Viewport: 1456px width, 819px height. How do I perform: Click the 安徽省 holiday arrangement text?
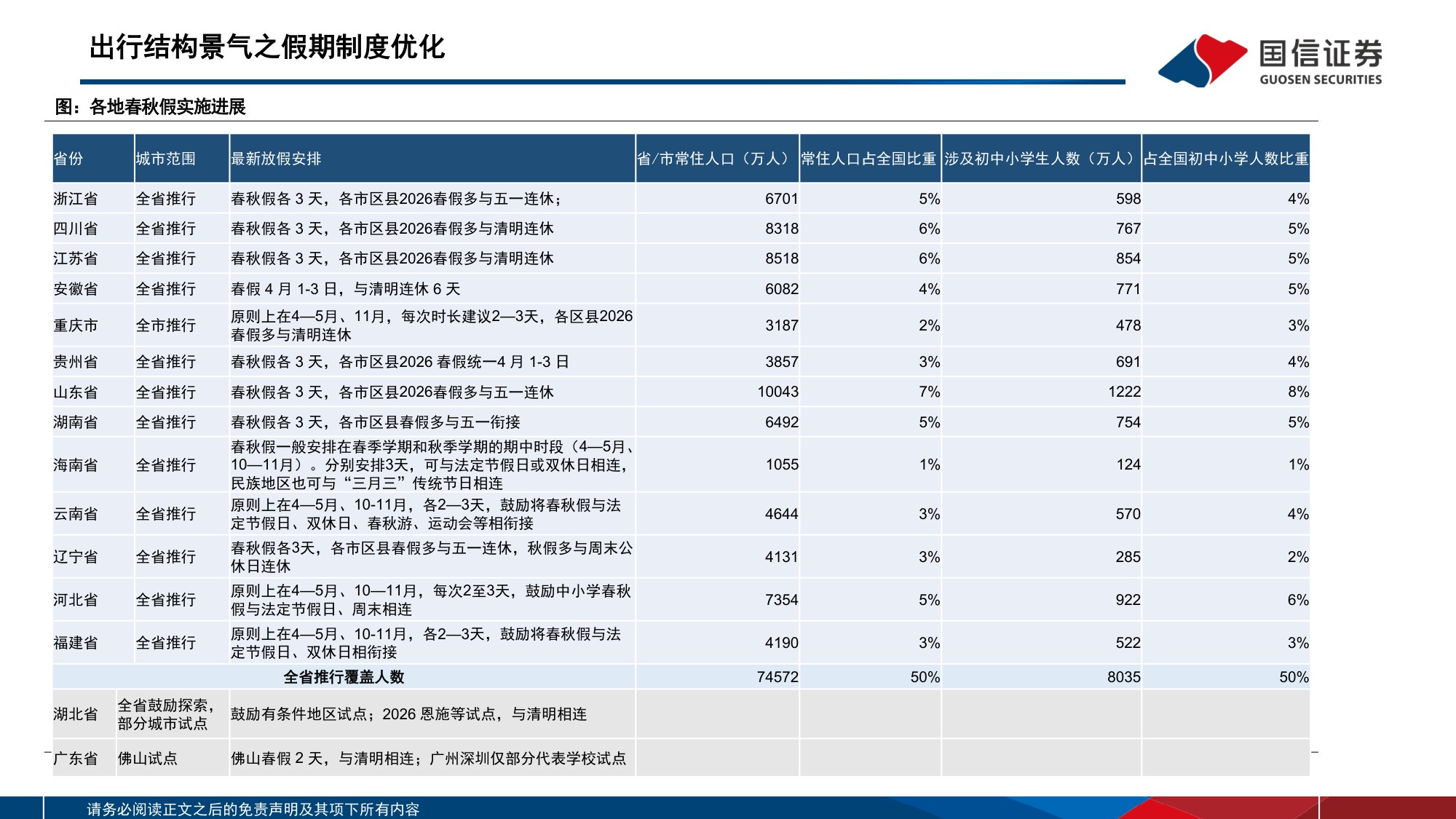tap(346, 289)
